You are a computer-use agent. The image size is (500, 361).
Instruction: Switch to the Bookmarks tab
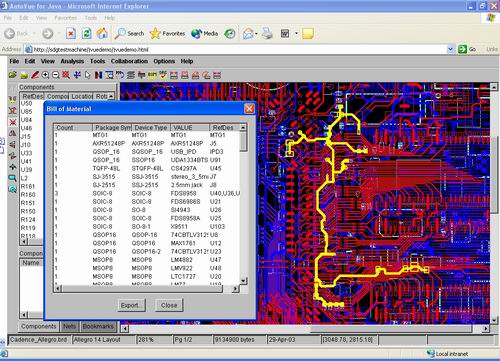click(98, 326)
